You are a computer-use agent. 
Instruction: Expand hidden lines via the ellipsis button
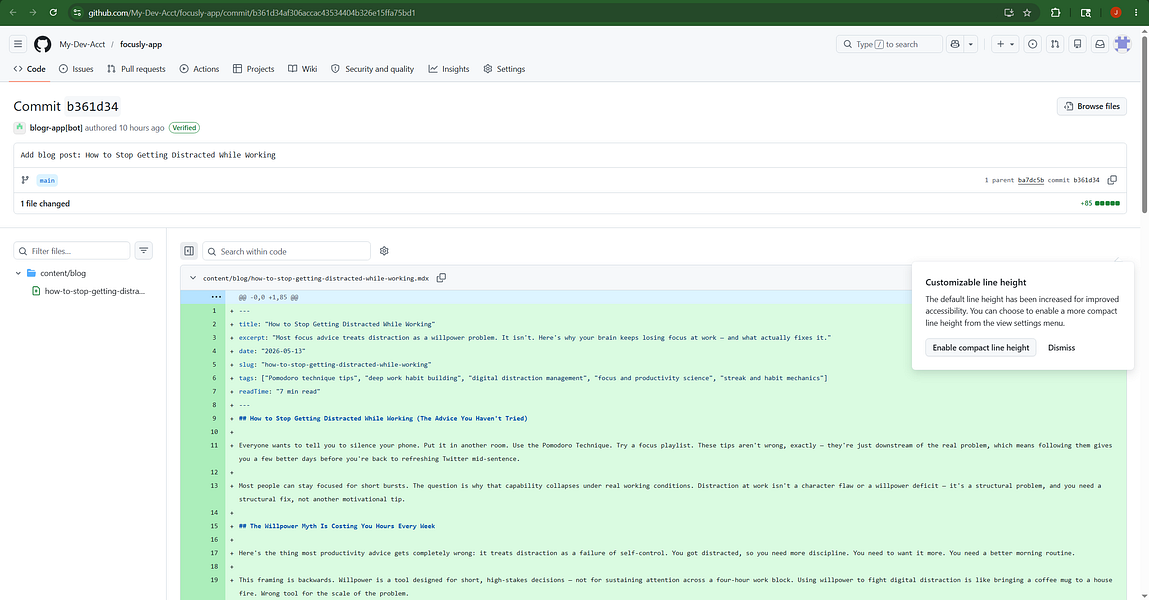(216, 297)
